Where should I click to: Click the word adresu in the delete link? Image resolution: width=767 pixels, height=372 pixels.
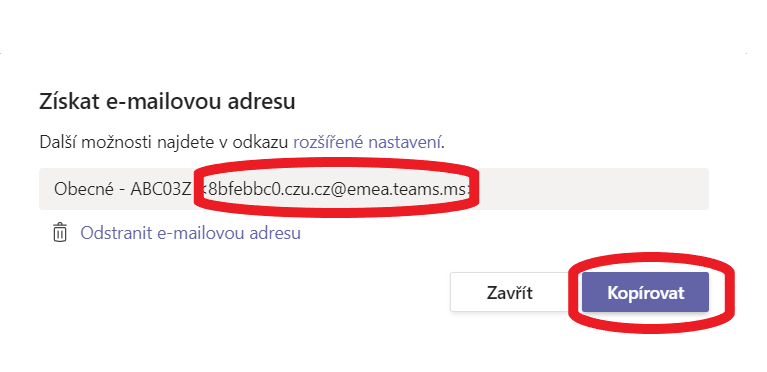pyautogui.click(x=275, y=232)
